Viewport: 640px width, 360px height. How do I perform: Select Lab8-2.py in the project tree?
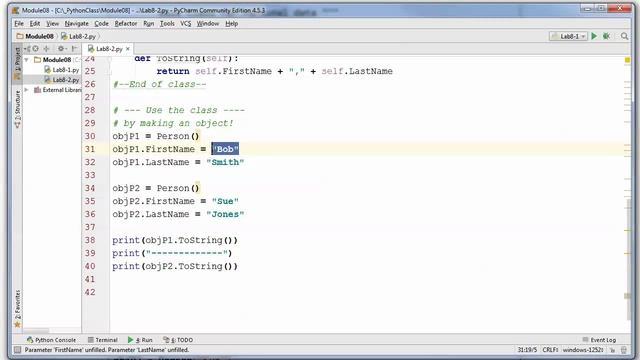coord(62,80)
